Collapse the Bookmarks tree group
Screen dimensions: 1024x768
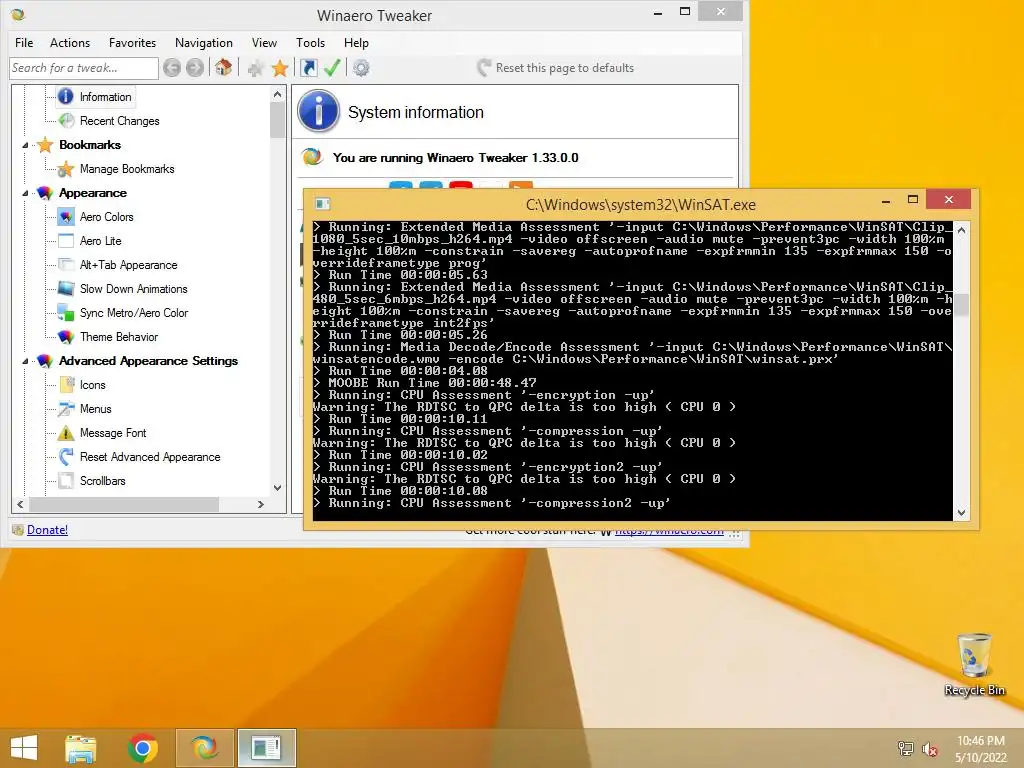(x=25, y=146)
